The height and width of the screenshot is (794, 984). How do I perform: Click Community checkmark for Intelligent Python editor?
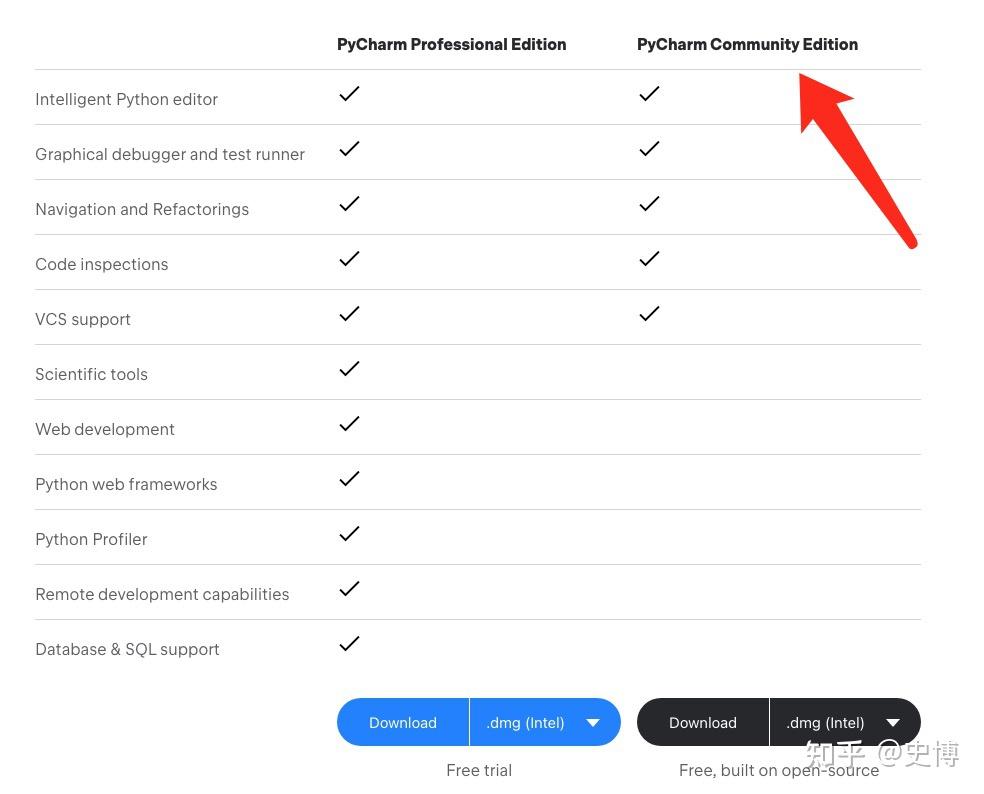(x=649, y=94)
